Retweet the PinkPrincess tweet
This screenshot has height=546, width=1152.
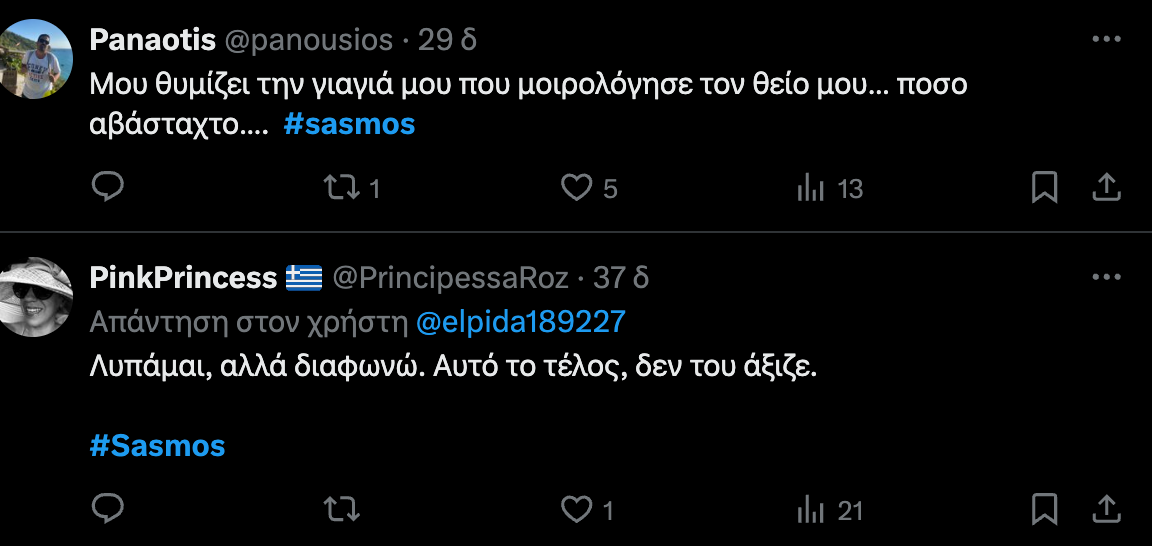pyautogui.click(x=342, y=510)
